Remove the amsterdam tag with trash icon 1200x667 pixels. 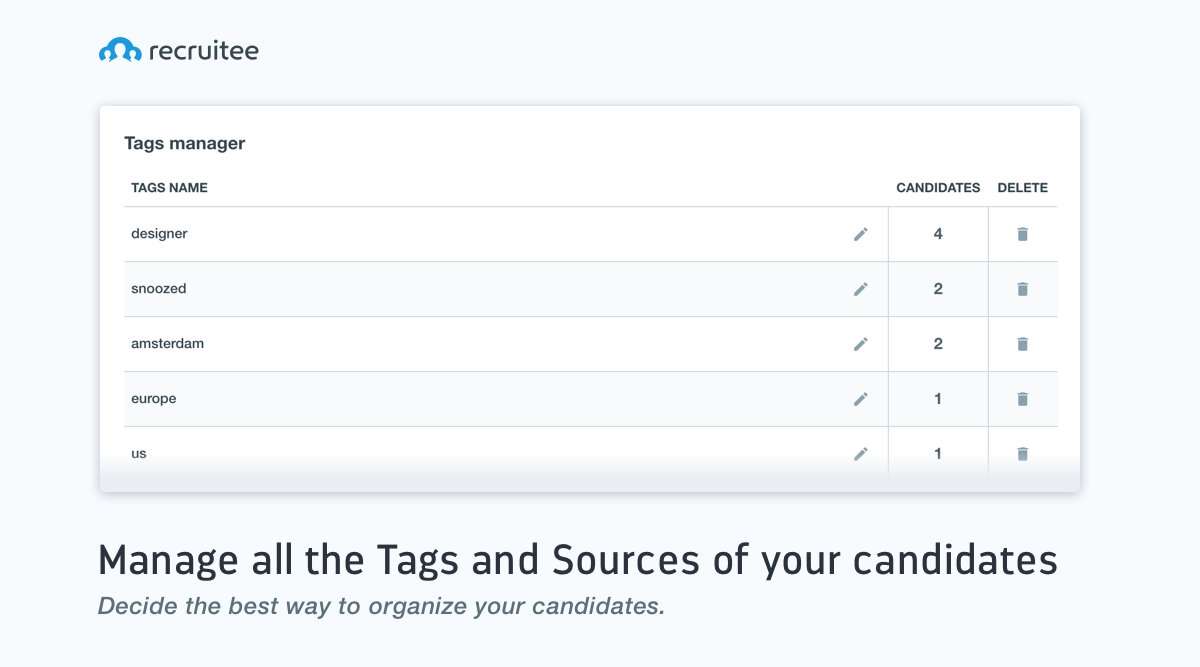1022,344
